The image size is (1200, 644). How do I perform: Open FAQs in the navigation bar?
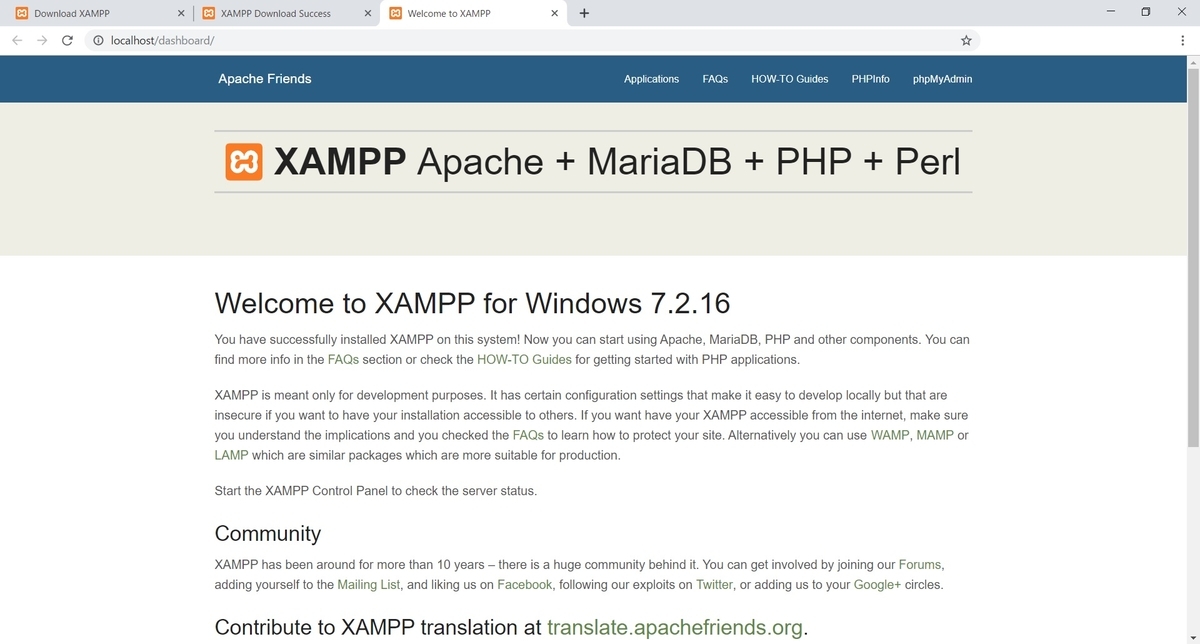click(x=715, y=79)
